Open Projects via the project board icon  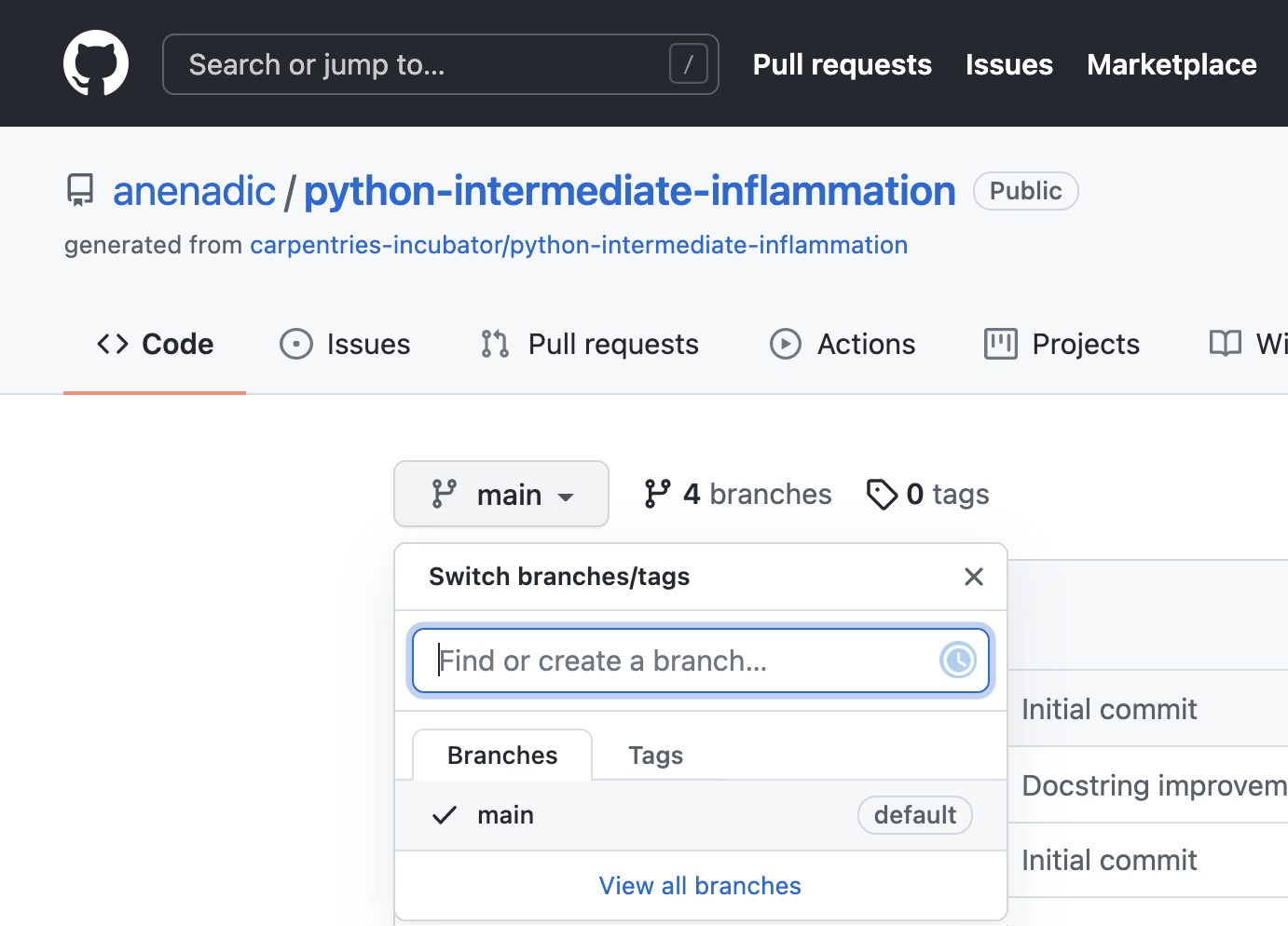tap(1000, 344)
